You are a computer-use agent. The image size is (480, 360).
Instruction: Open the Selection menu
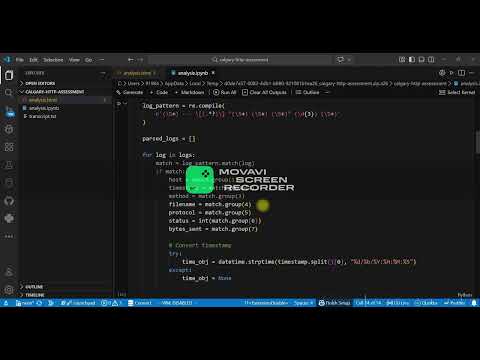[x=53, y=60]
